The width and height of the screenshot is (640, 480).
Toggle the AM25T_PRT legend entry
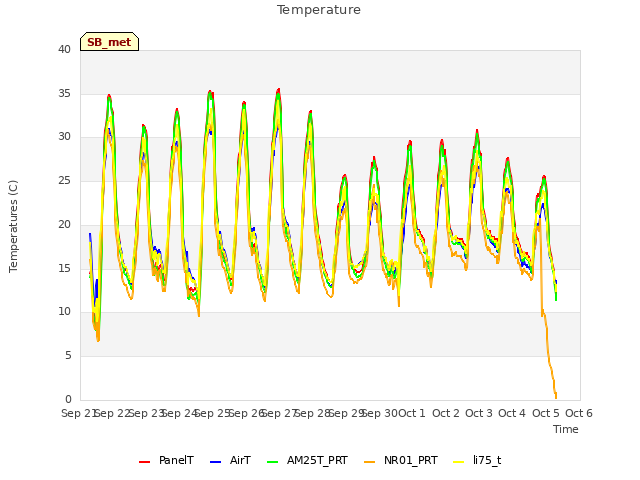click(307, 460)
